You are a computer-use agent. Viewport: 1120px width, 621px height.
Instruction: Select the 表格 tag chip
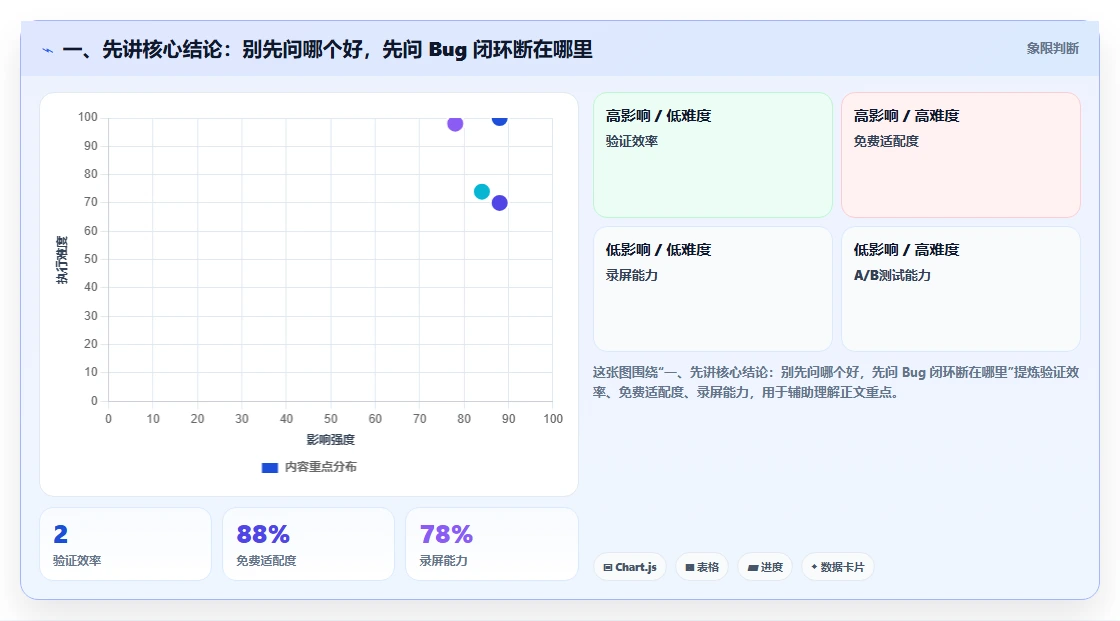click(702, 567)
